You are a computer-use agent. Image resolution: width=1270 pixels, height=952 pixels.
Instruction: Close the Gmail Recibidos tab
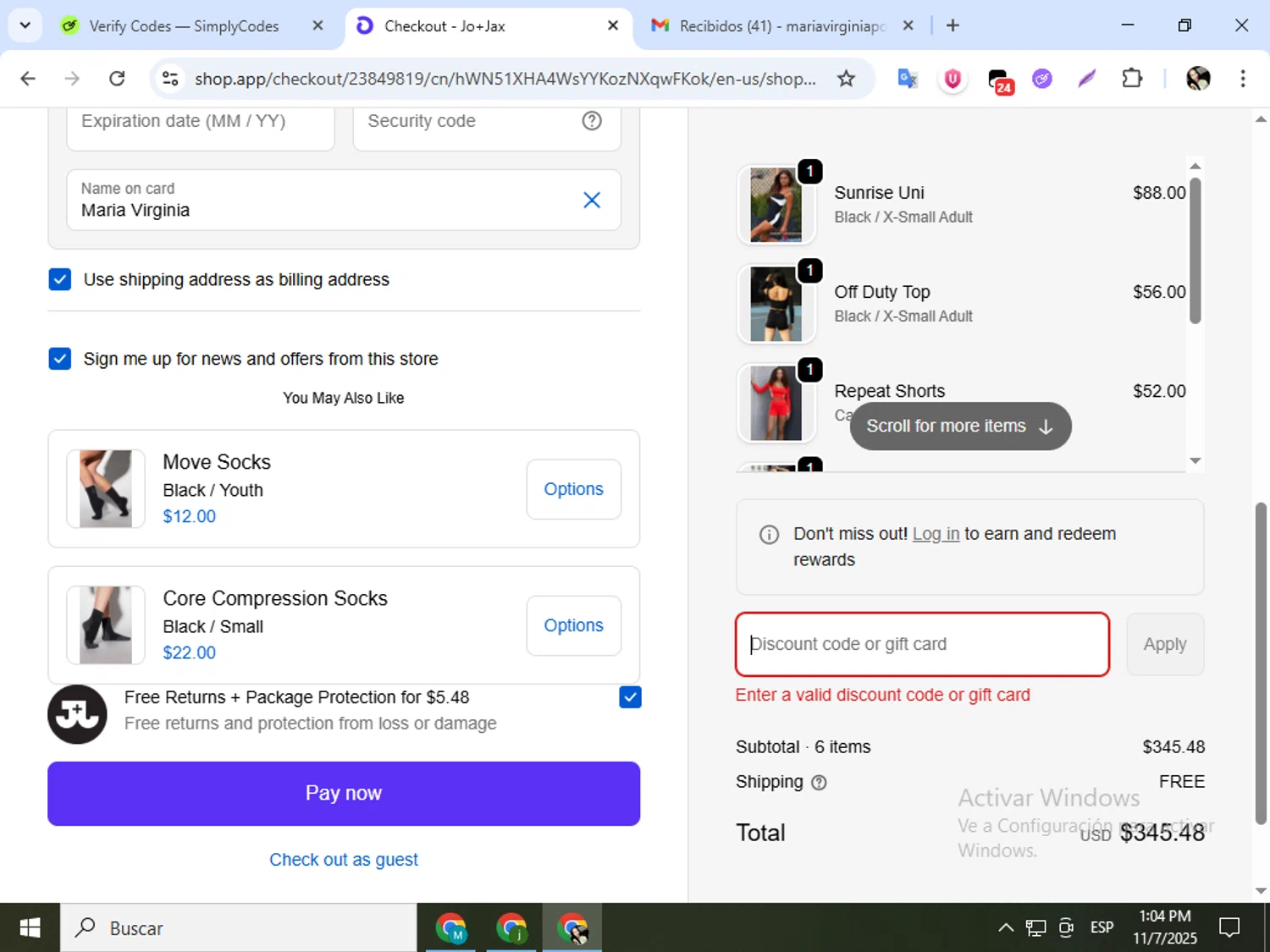pyautogui.click(x=908, y=25)
